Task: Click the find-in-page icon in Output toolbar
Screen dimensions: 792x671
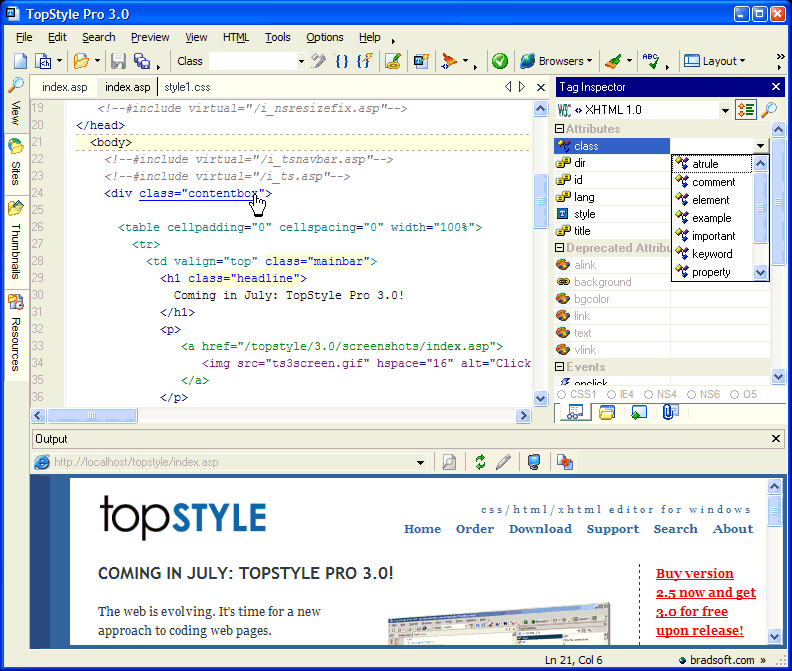Action: point(449,462)
